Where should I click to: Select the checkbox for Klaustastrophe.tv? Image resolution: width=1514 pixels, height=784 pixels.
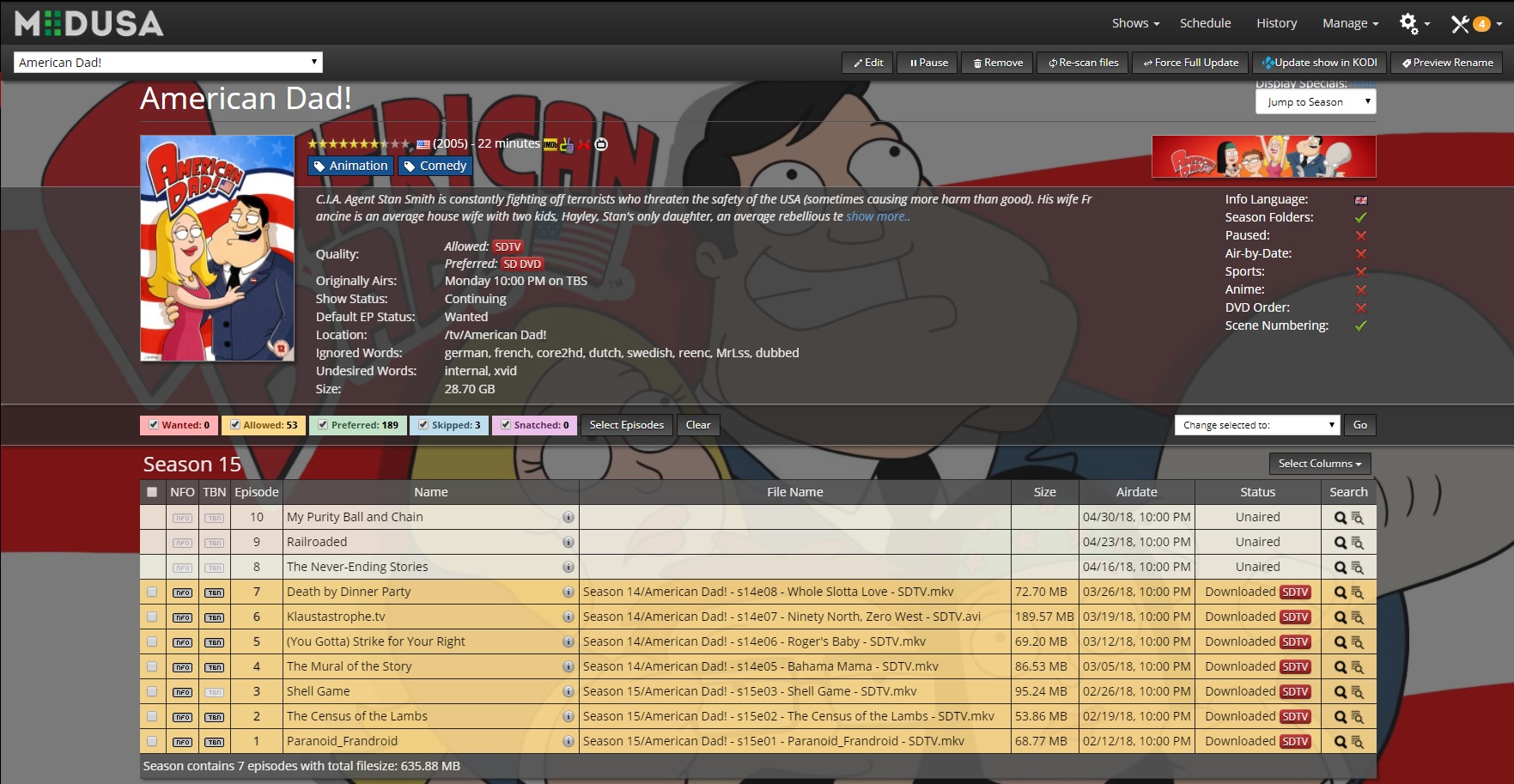(x=152, y=617)
